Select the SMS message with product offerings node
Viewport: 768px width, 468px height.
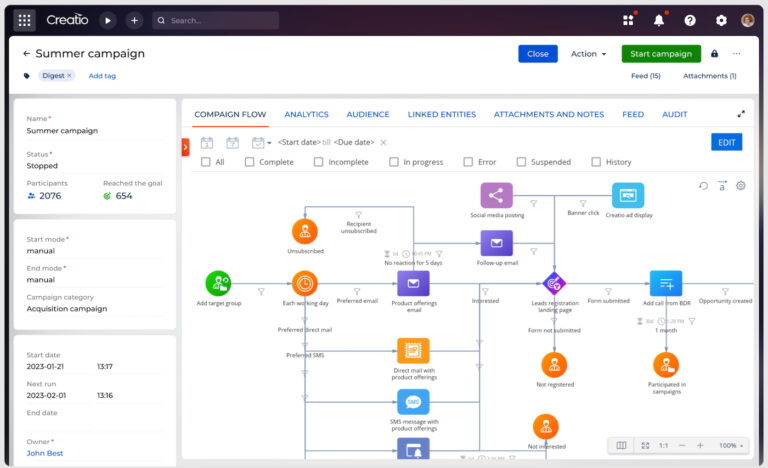(x=413, y=402)
